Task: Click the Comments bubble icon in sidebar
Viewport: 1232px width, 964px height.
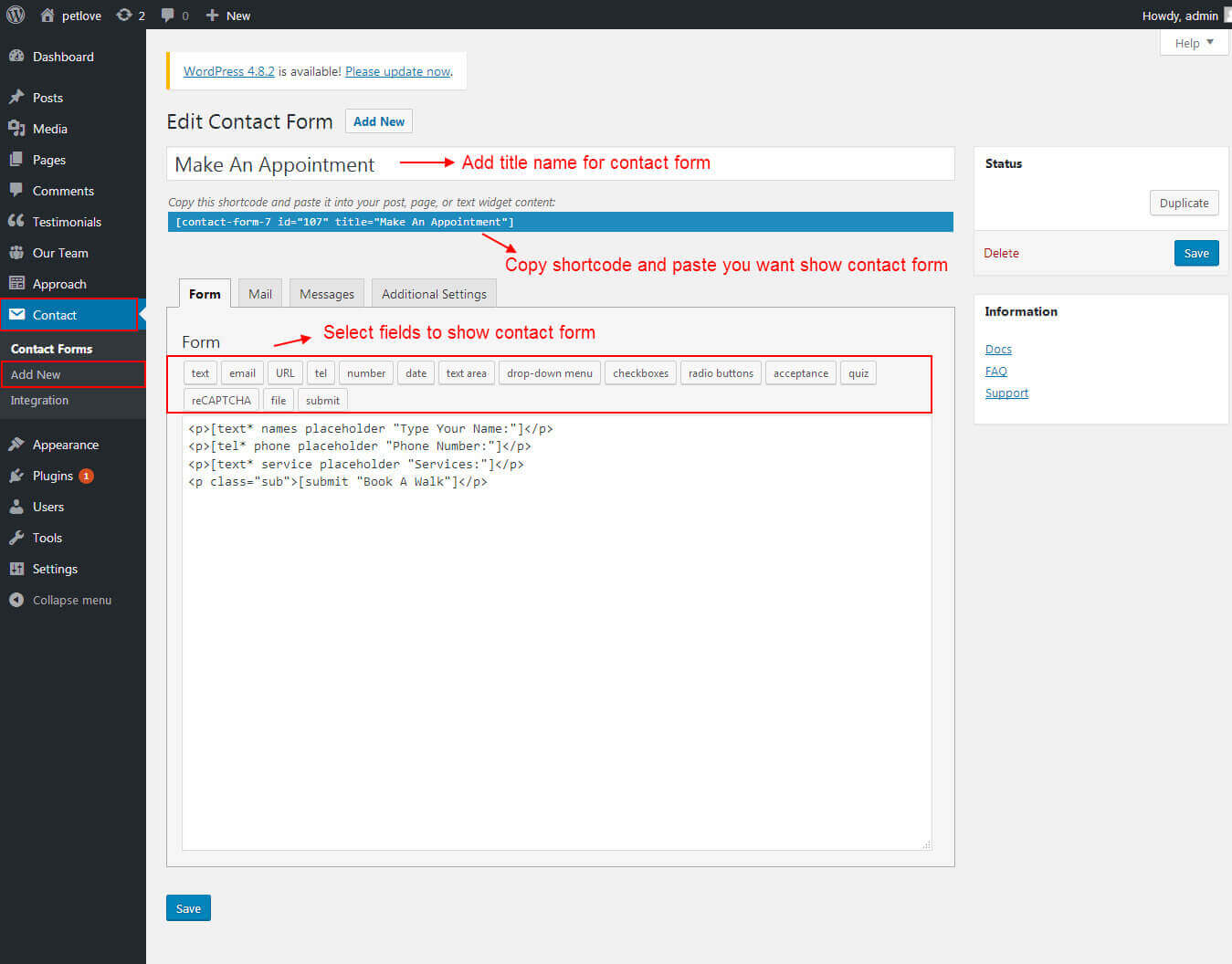Action: click(16, 190)
